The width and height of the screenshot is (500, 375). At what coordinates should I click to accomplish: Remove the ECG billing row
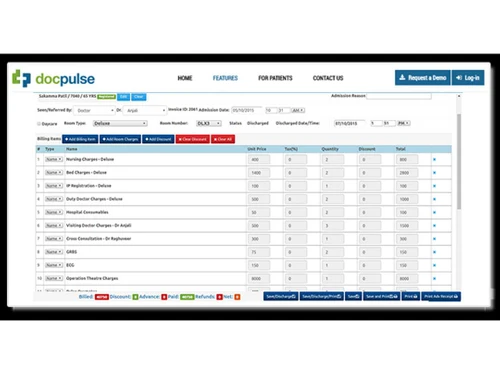434,265
